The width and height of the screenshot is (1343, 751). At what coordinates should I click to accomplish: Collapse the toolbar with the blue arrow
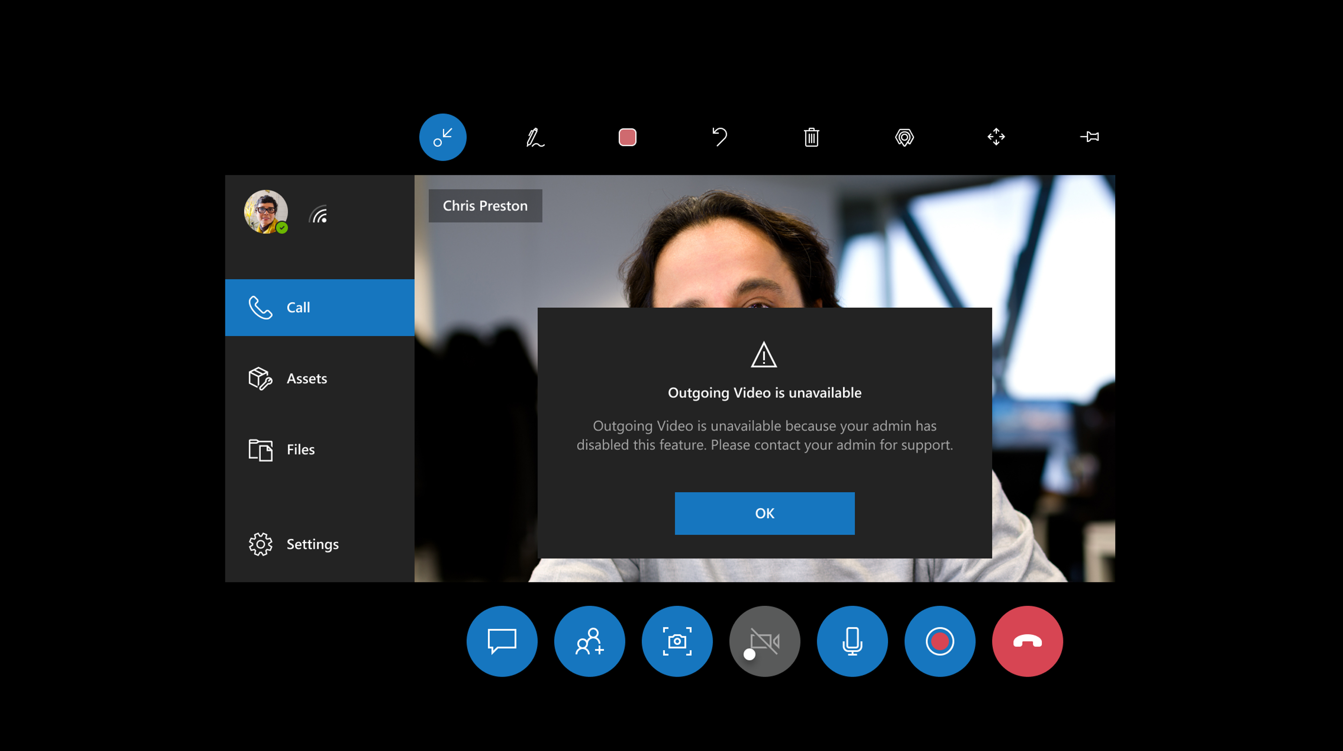[443, 137]
